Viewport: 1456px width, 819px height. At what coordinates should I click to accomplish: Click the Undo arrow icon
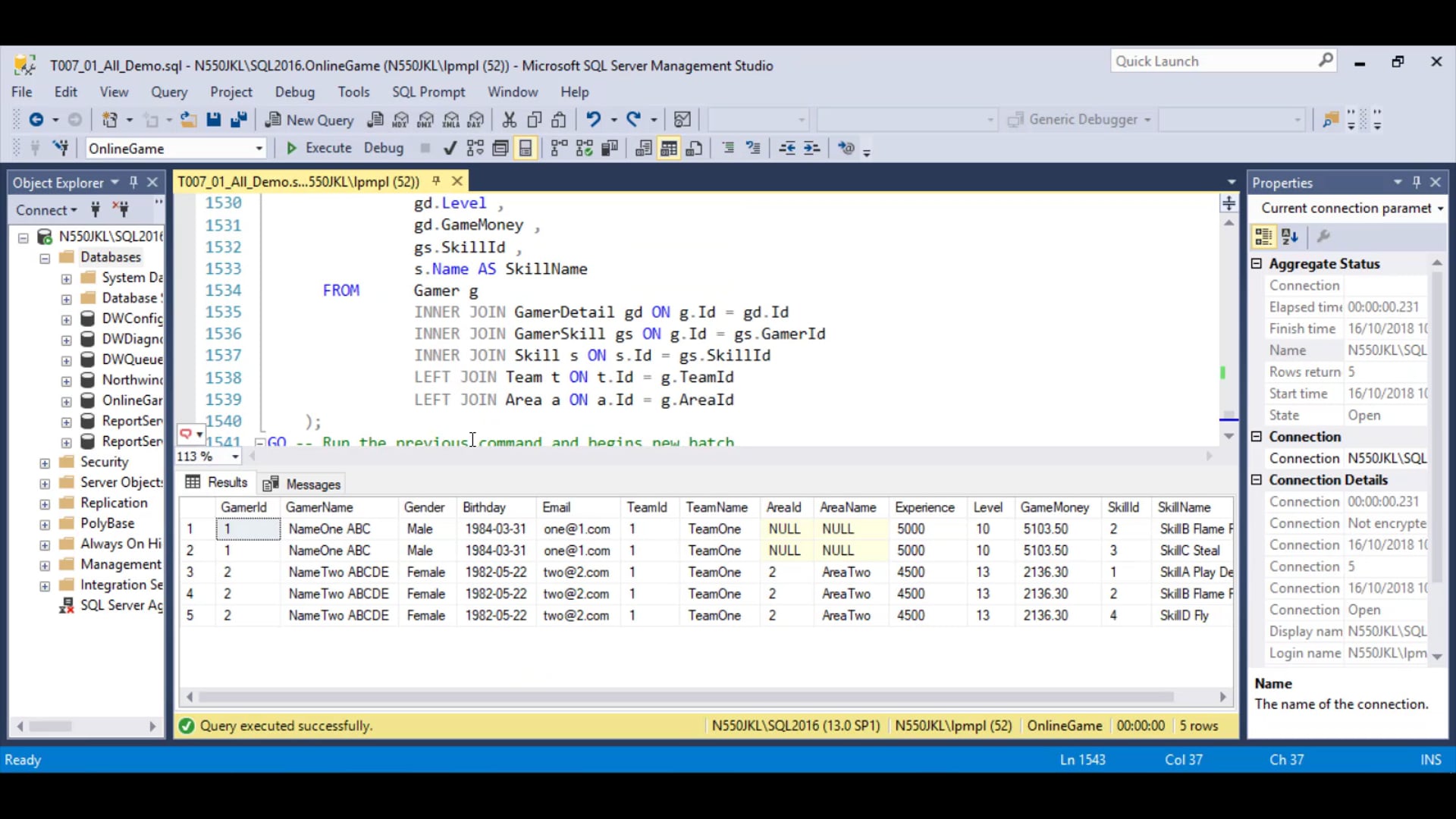[593, 120]
